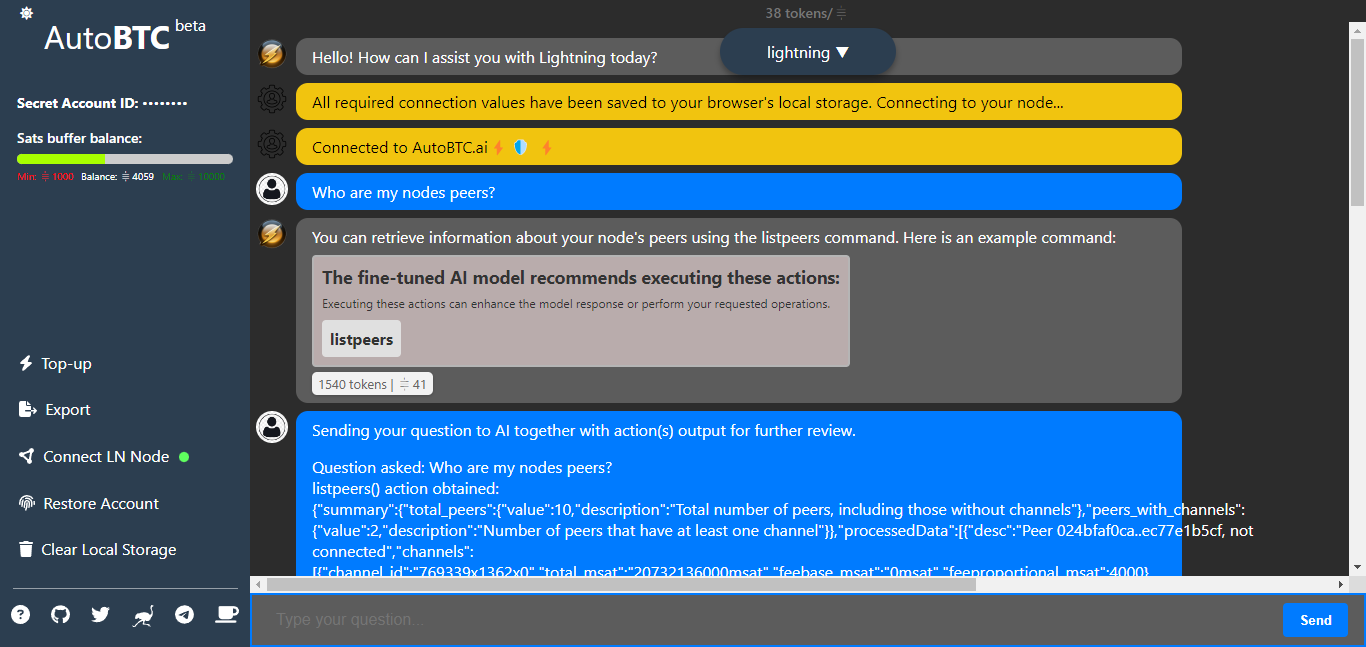Image resolution: width=1366 pixels, height=647 pixels.
Task: Click the Export file icon
Action: click(x=27, y=409)
